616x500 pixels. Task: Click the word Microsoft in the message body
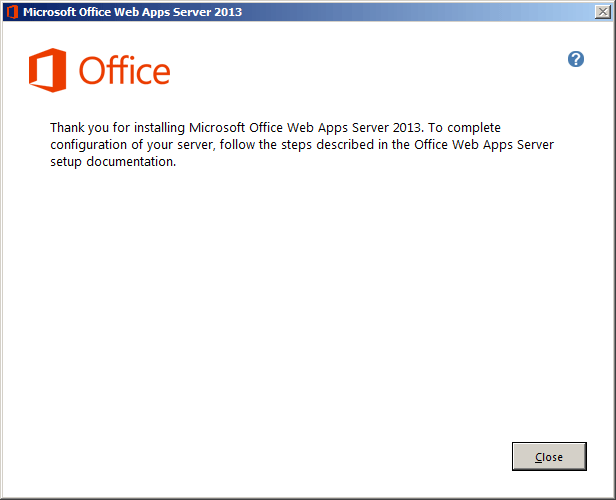217,128
